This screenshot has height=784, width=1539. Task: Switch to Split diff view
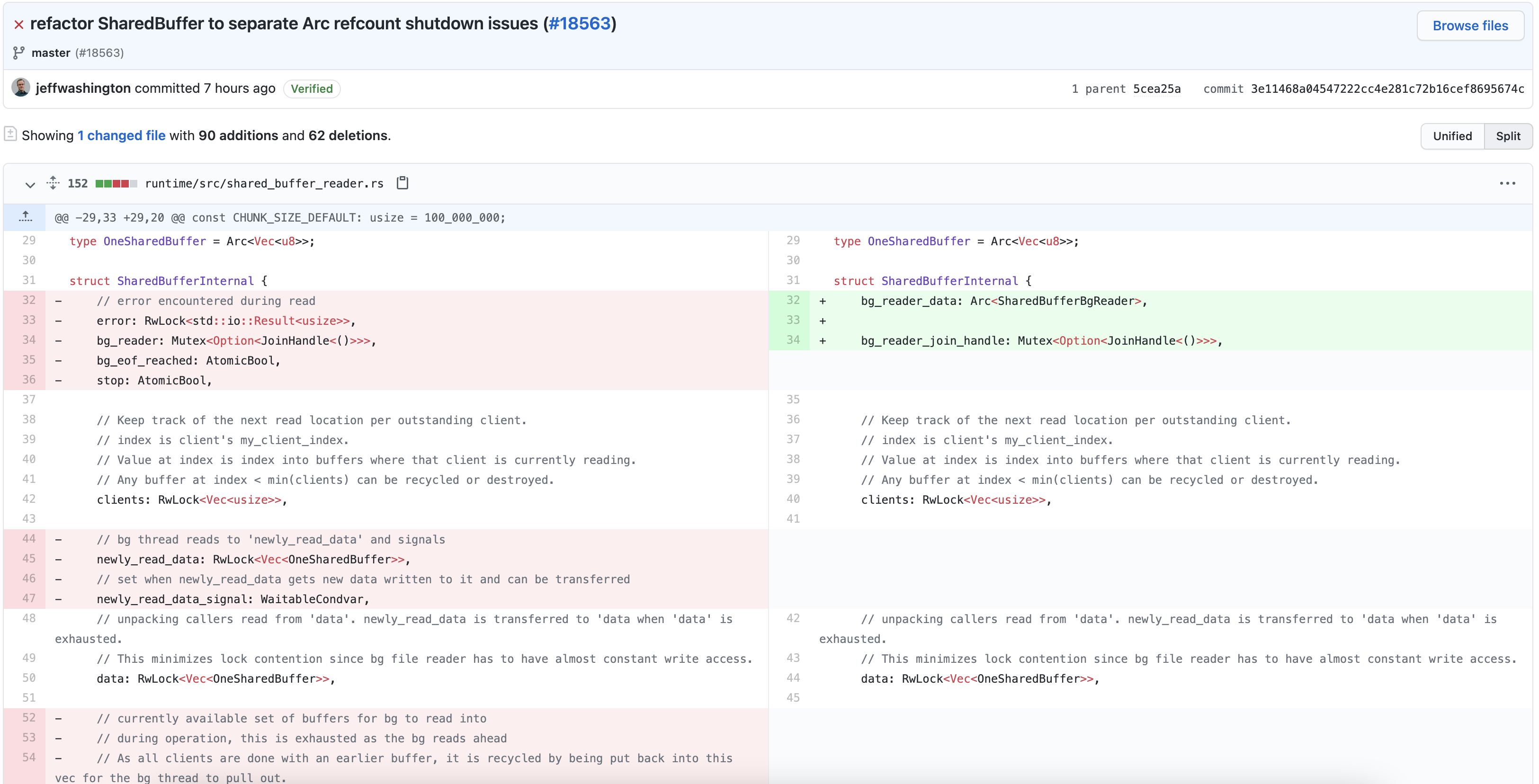1507,136
